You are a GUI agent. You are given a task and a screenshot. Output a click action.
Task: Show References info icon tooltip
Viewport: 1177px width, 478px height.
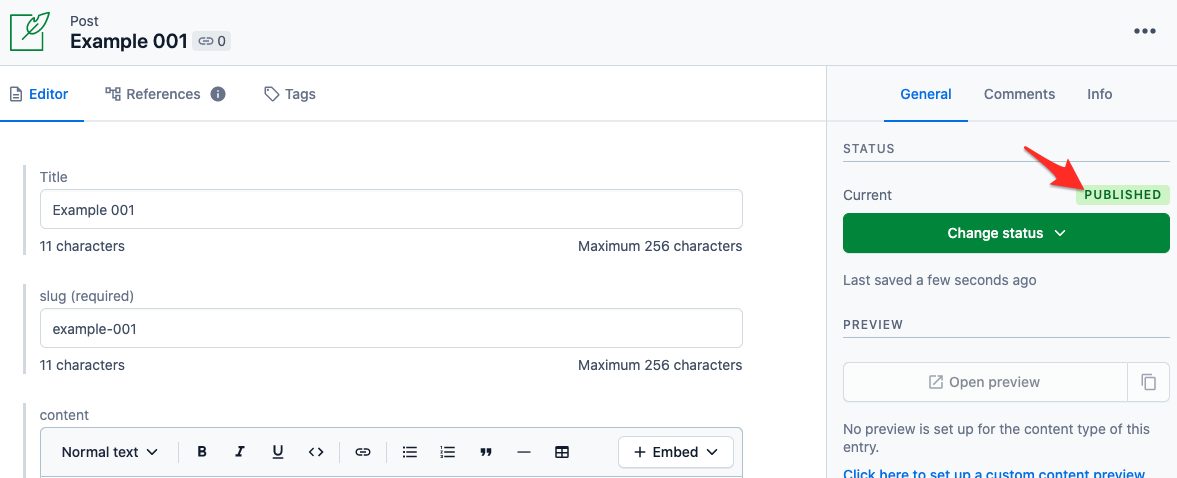tap(218, 94)
